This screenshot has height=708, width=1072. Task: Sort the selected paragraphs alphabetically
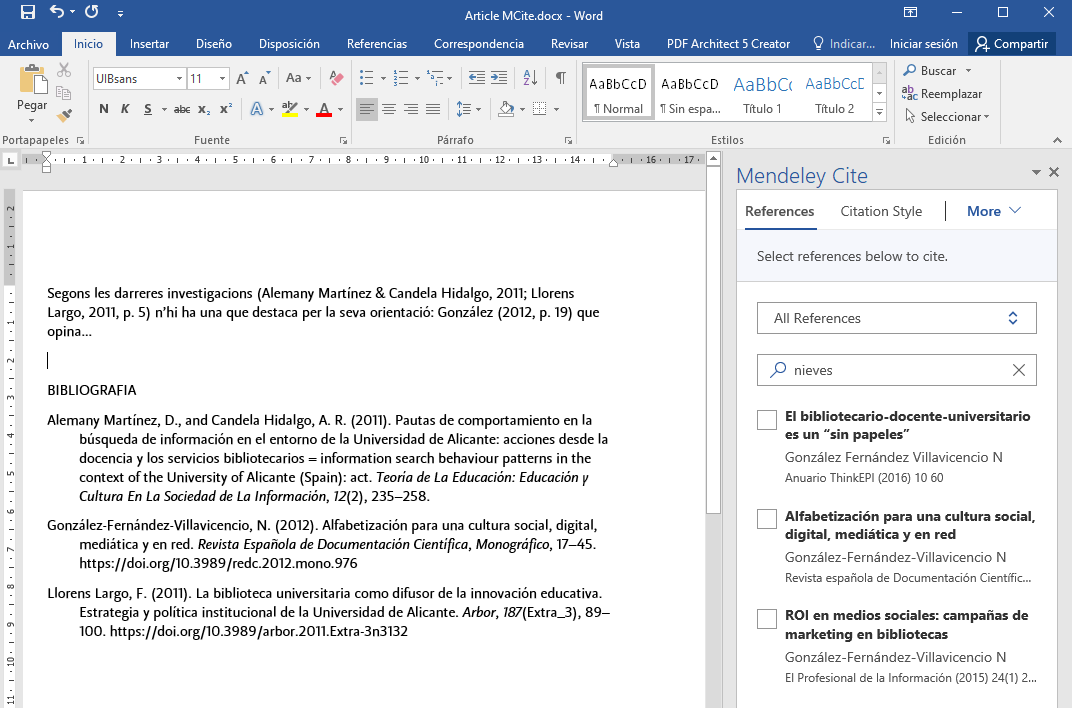(x=530, y=78)
